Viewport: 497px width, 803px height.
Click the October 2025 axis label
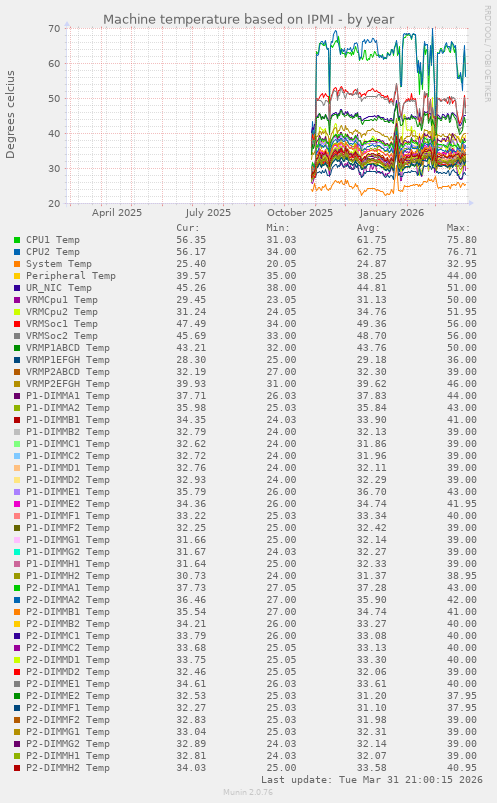pyautogui.click(x=300, y=213)
